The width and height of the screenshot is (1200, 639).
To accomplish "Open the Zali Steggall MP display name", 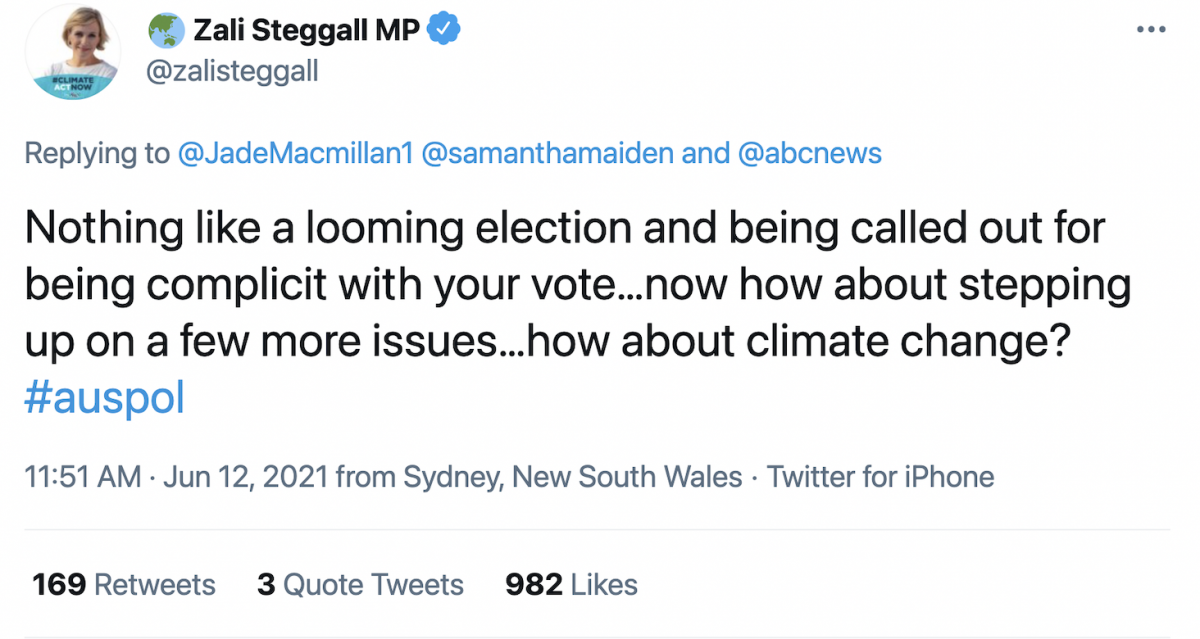I will click(305, 31).
